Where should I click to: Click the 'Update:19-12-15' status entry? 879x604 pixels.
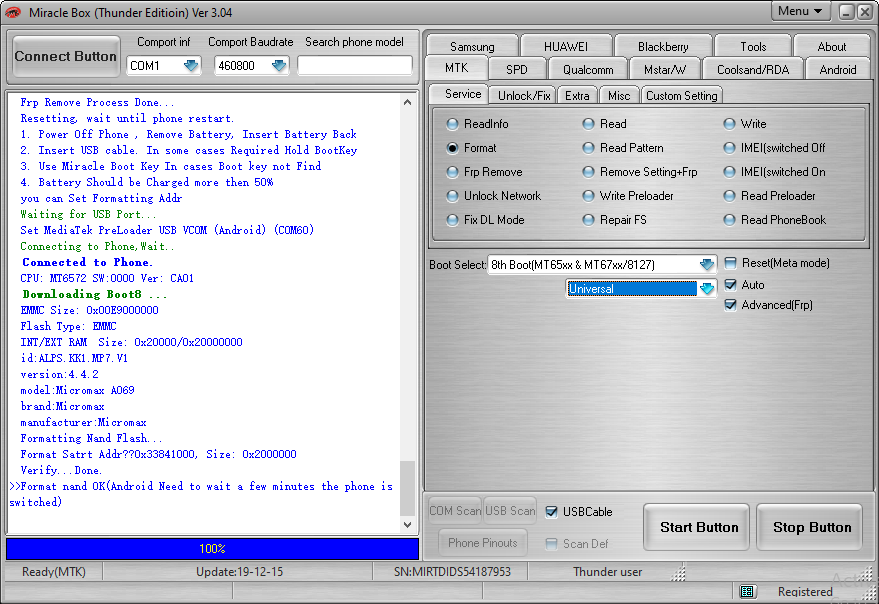(x=239, y=571)
